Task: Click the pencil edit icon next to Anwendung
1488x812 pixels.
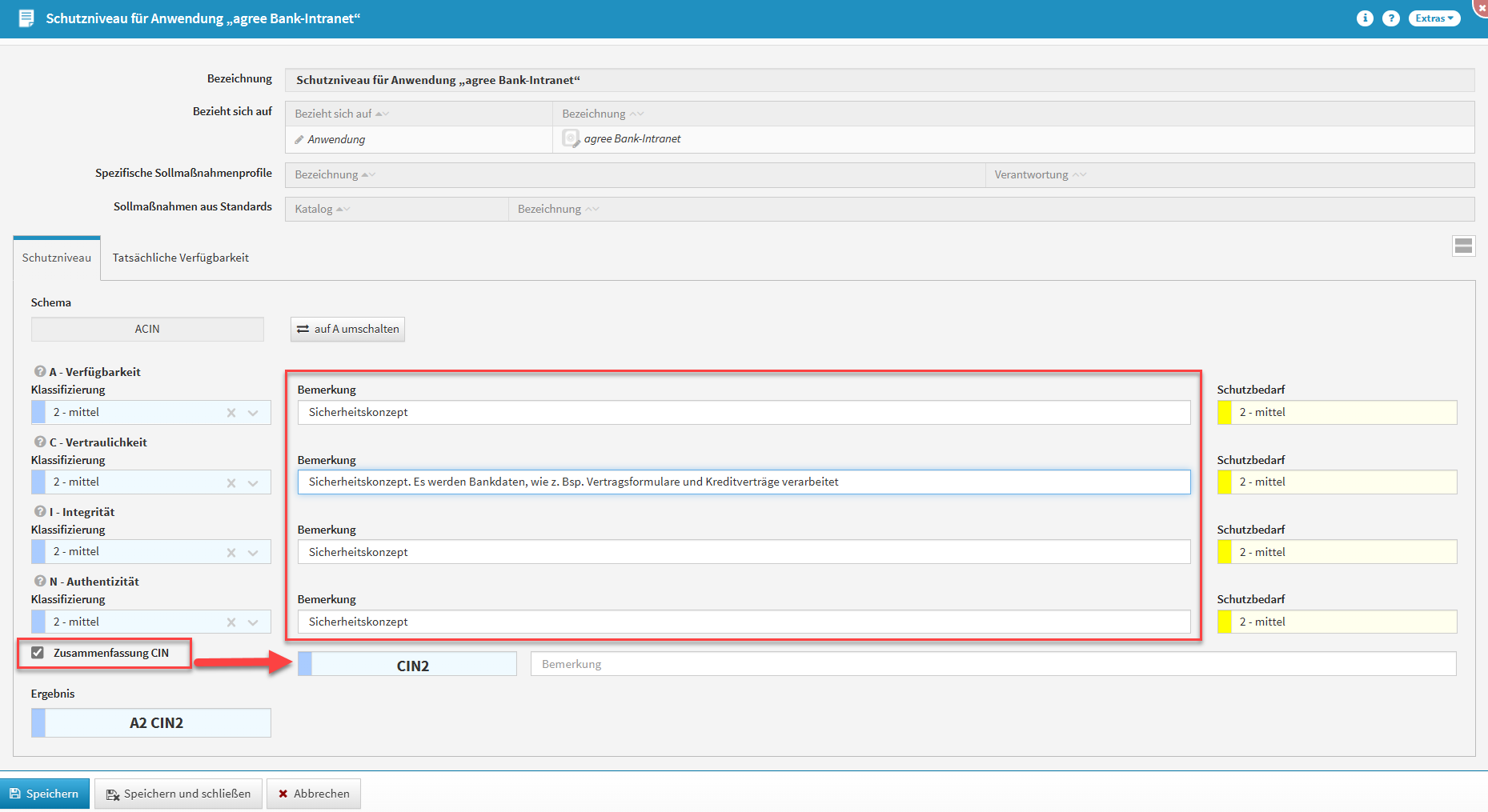Action: [x=299, y=139]
